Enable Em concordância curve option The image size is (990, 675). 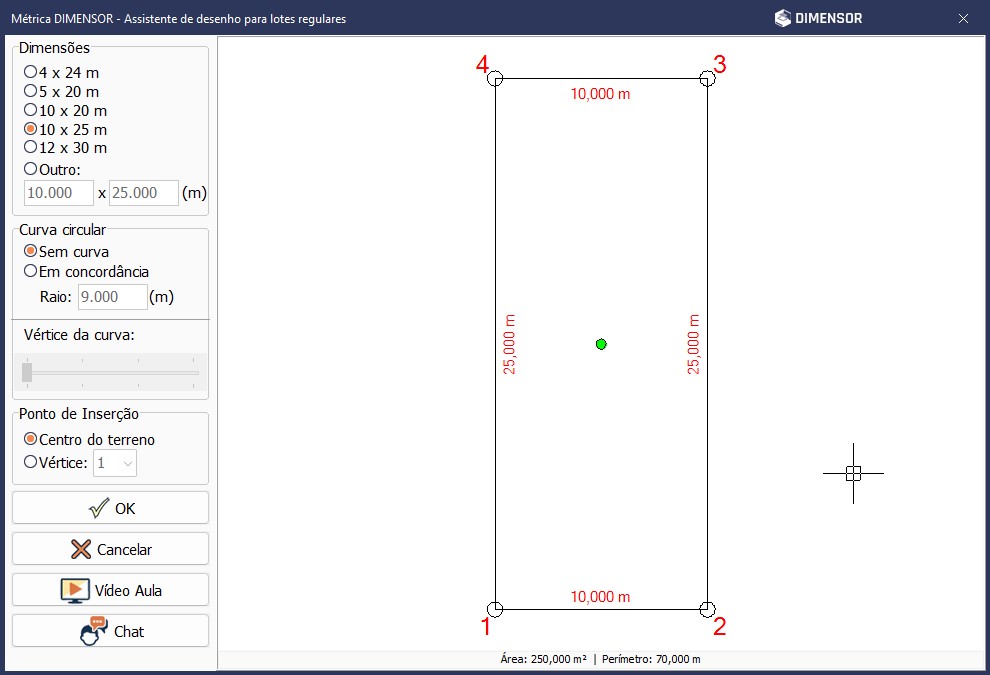(x=30, y=271)
